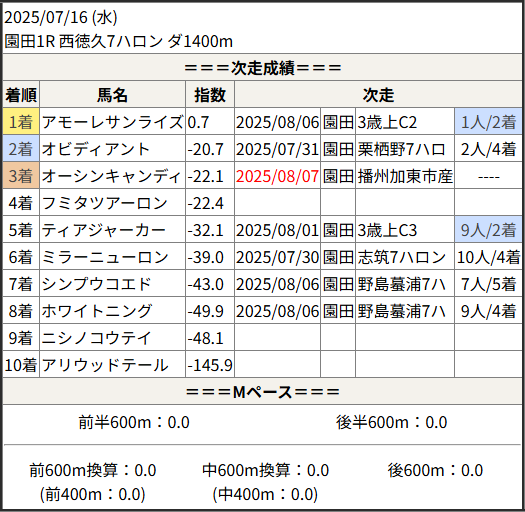This screenshot has height=512, width=525.
Task: Click horse name アリウッドテール
Action: (x=105, y=365)
